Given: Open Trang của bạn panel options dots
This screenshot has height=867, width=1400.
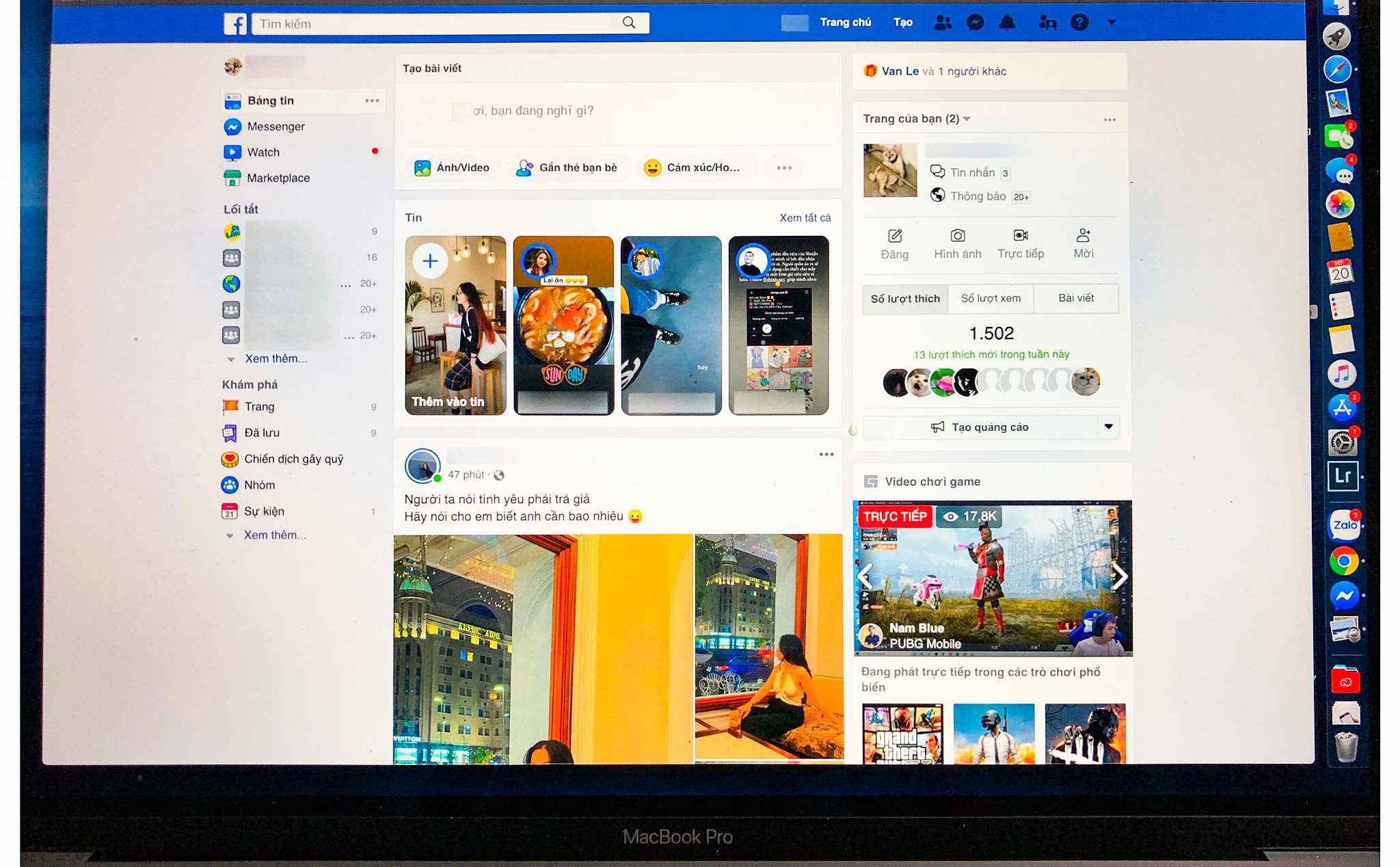Looking at the screenshot, I should pos(1109,120).
